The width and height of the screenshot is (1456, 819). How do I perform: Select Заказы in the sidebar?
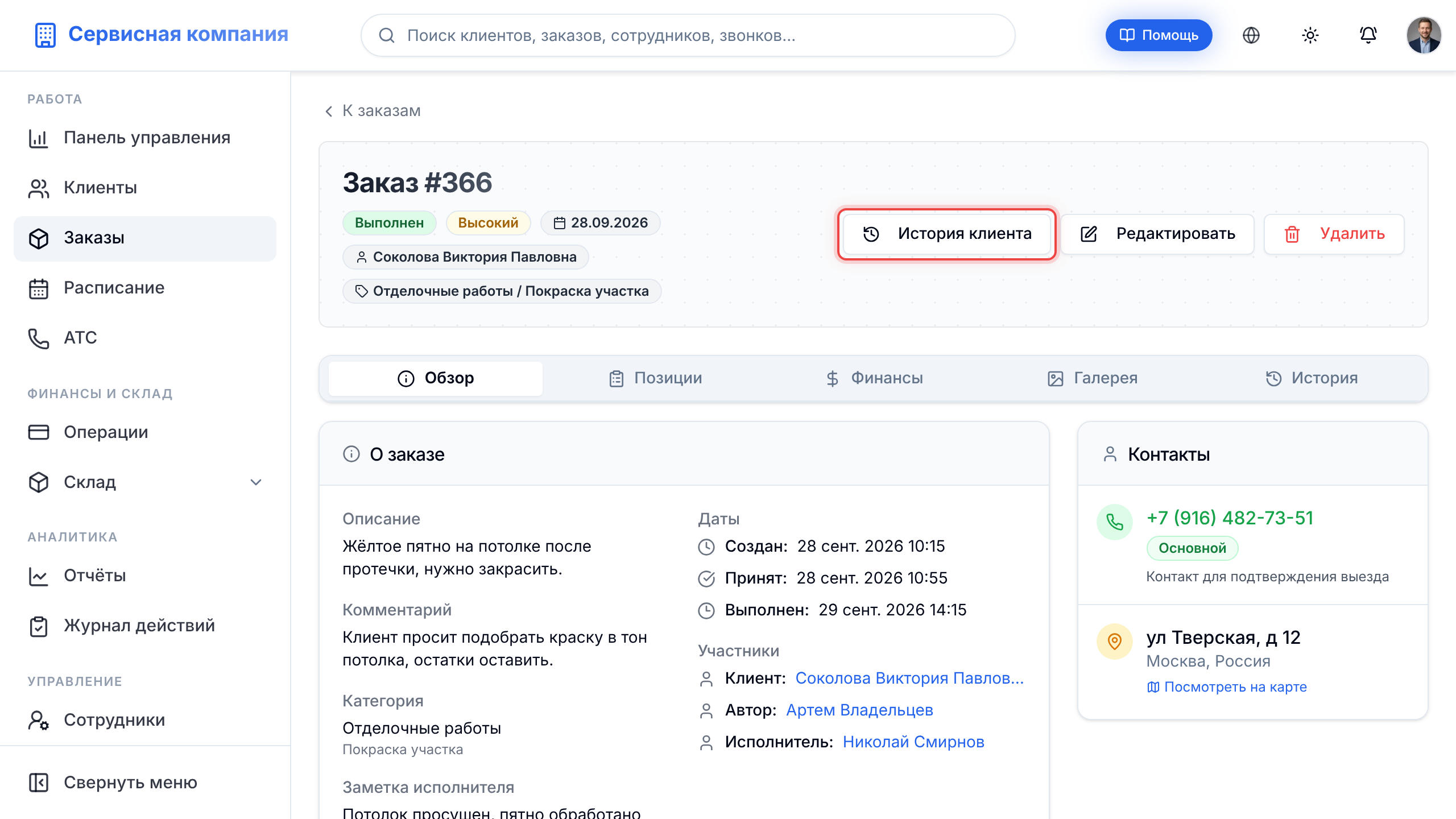tap(145, 238)
